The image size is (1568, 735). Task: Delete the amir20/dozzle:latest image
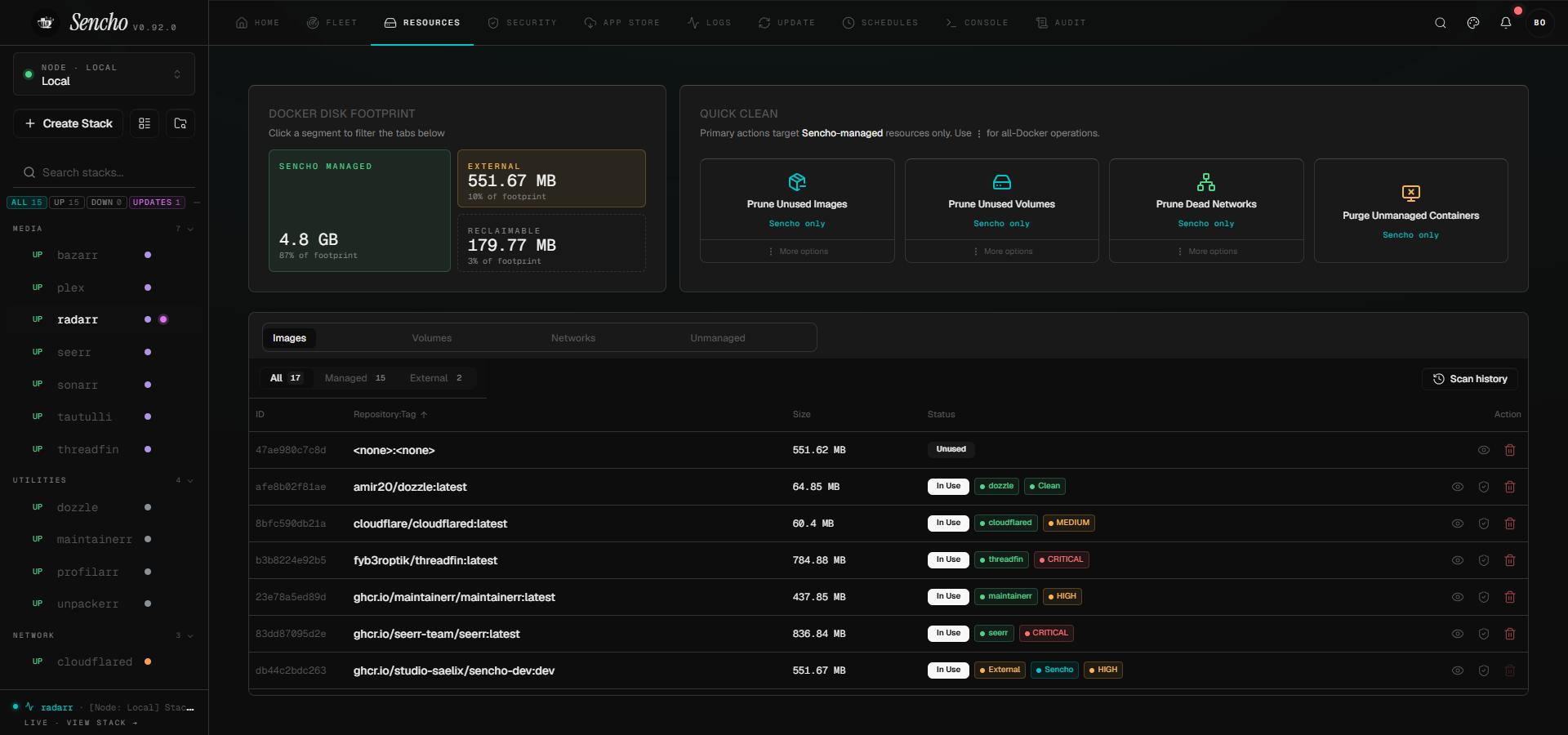point(1510,487)
